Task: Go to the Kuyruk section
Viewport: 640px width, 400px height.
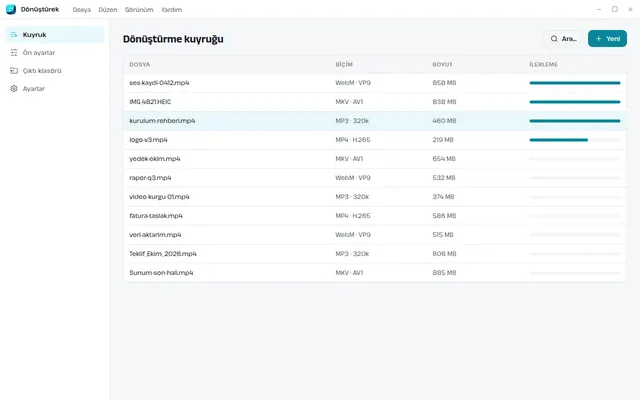Action: coord(55,35)
